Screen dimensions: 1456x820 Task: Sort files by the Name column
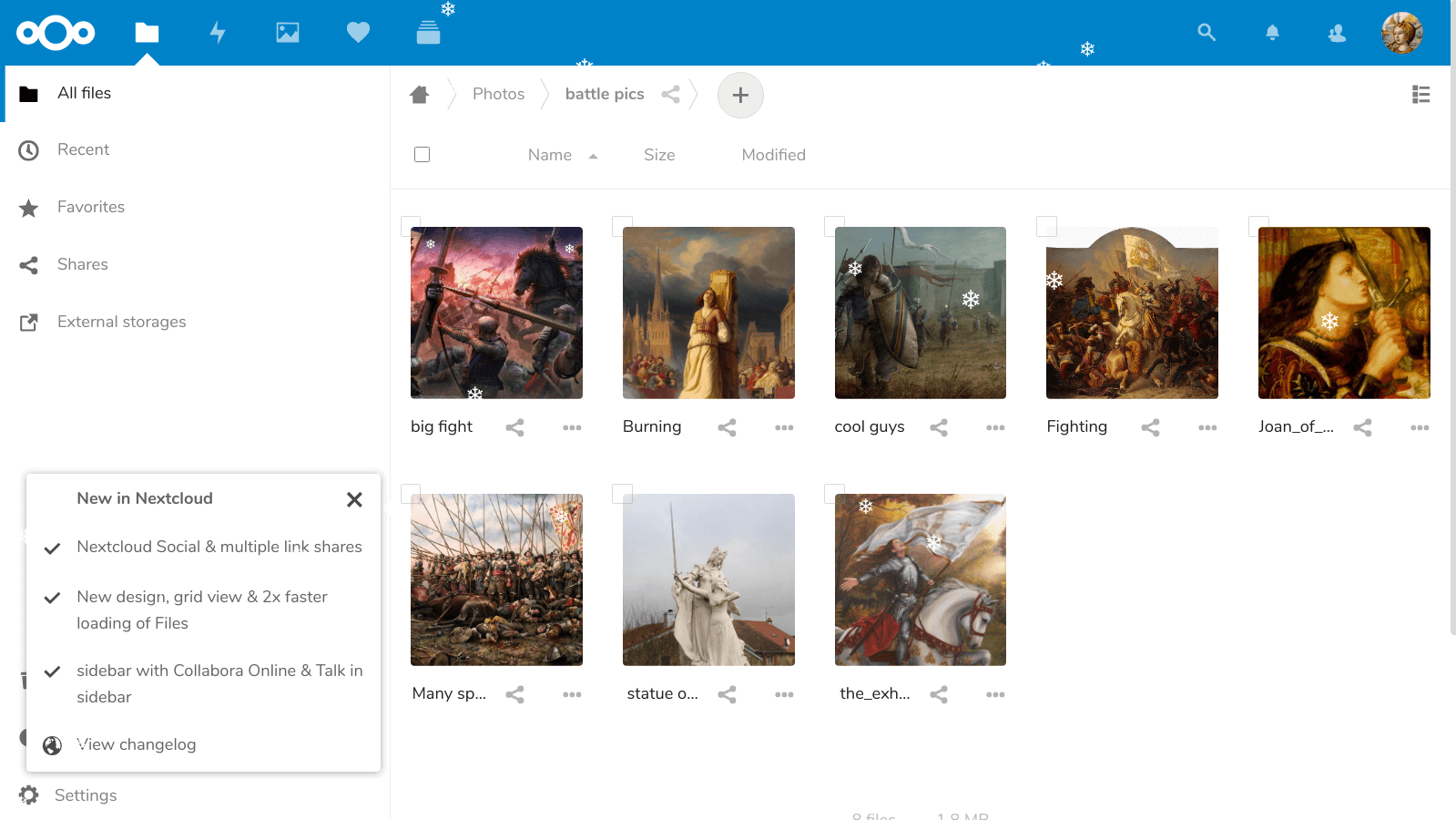tap(550, 155)
